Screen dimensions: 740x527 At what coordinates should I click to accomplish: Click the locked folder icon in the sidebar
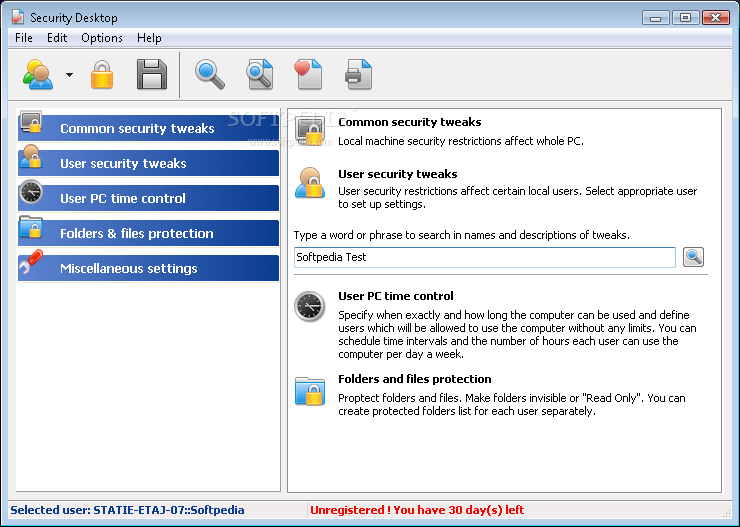click(x=32, y=227)
